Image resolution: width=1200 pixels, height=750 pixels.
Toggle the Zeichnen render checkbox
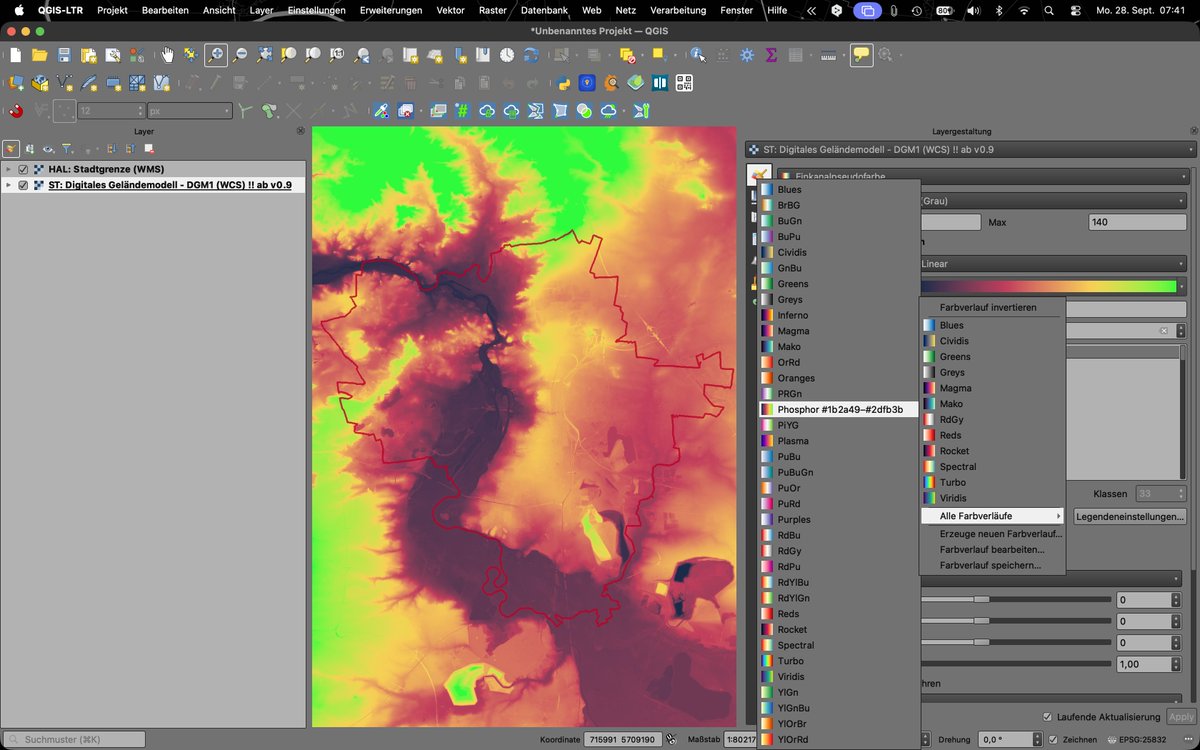pos(1053,740)
